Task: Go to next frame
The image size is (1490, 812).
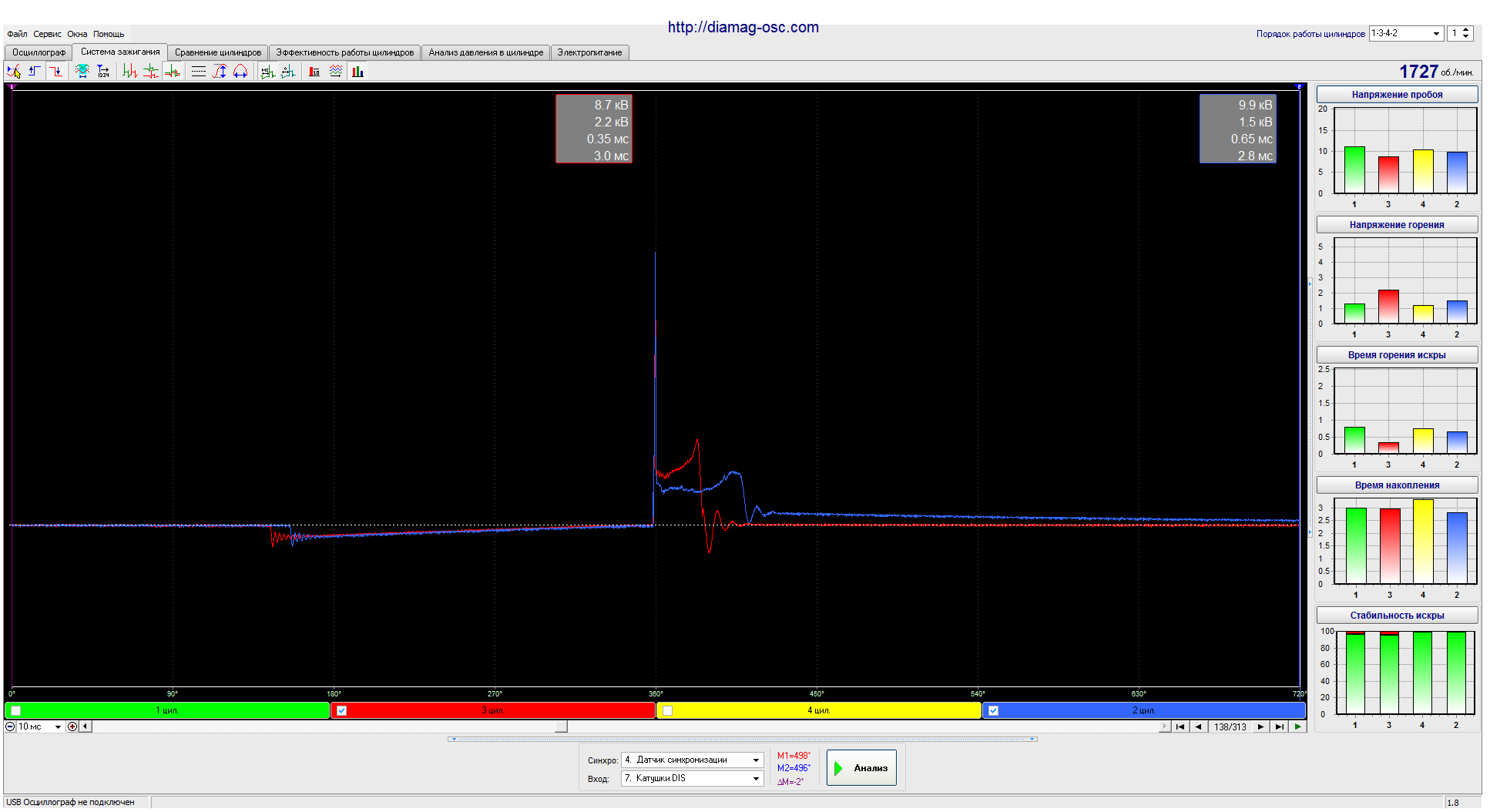Action: click(x=1260, y=726)
